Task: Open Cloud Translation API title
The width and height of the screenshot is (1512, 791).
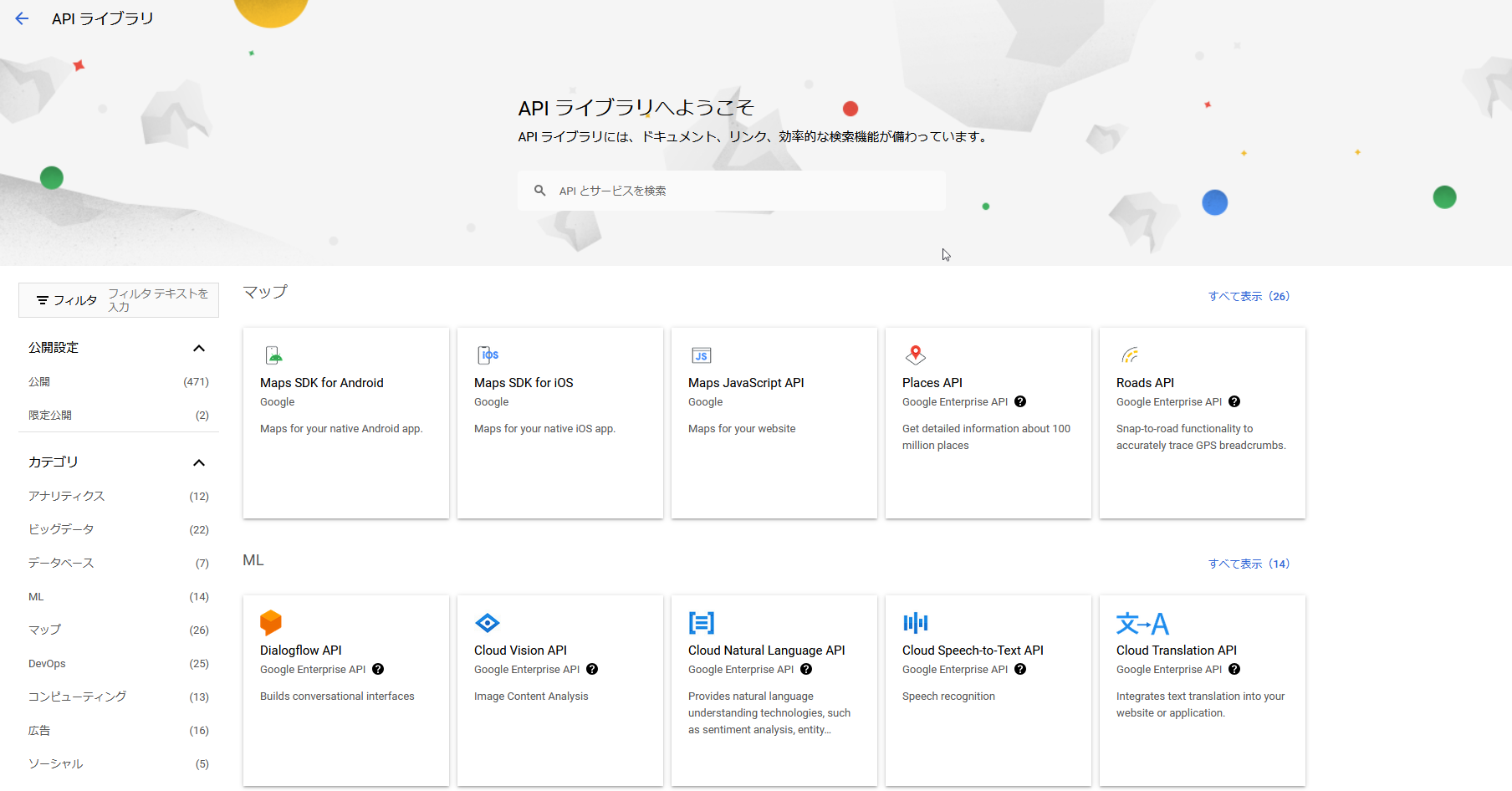Action: click(1177, 651)
